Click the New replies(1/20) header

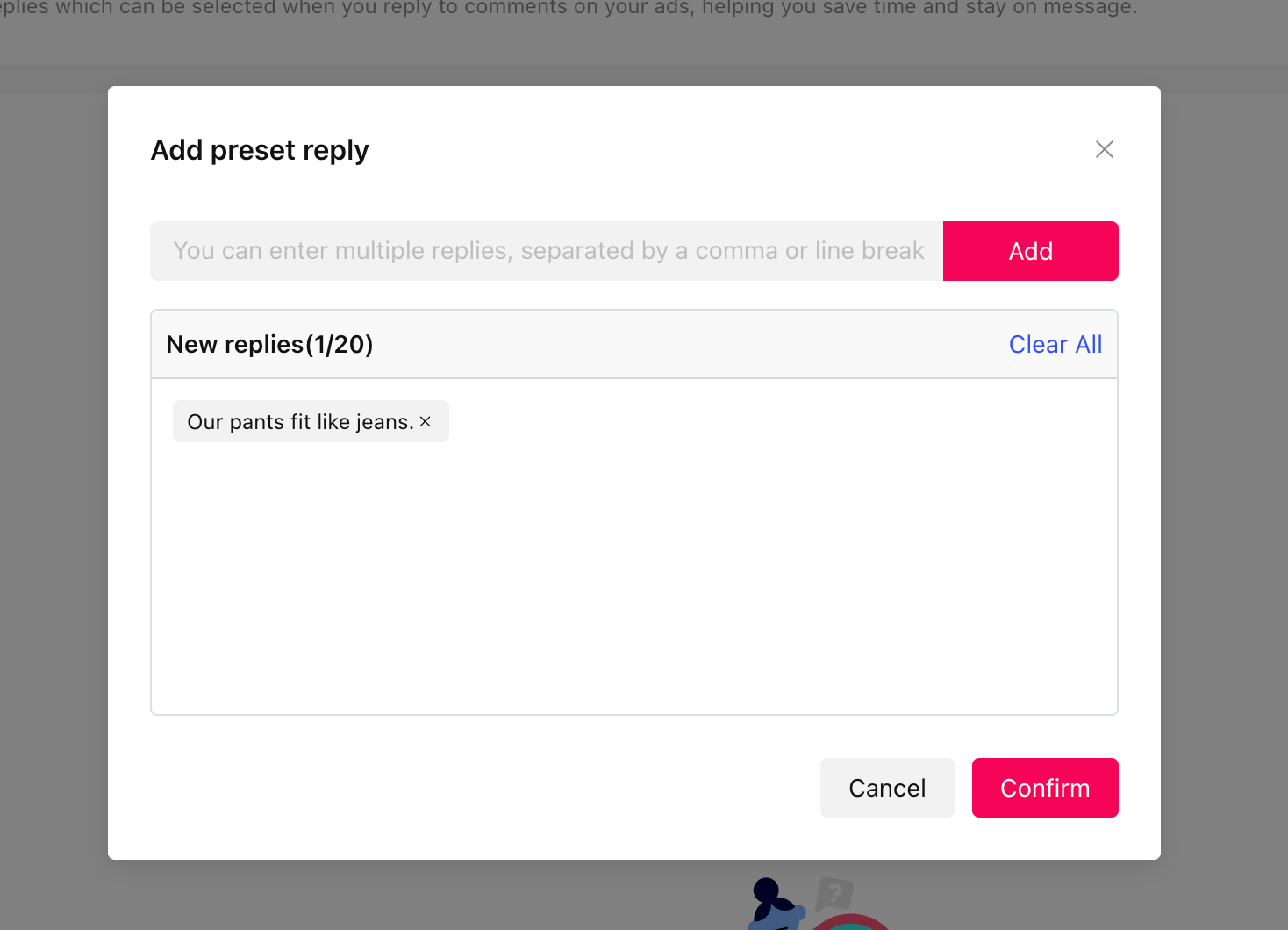pos(269,344)
